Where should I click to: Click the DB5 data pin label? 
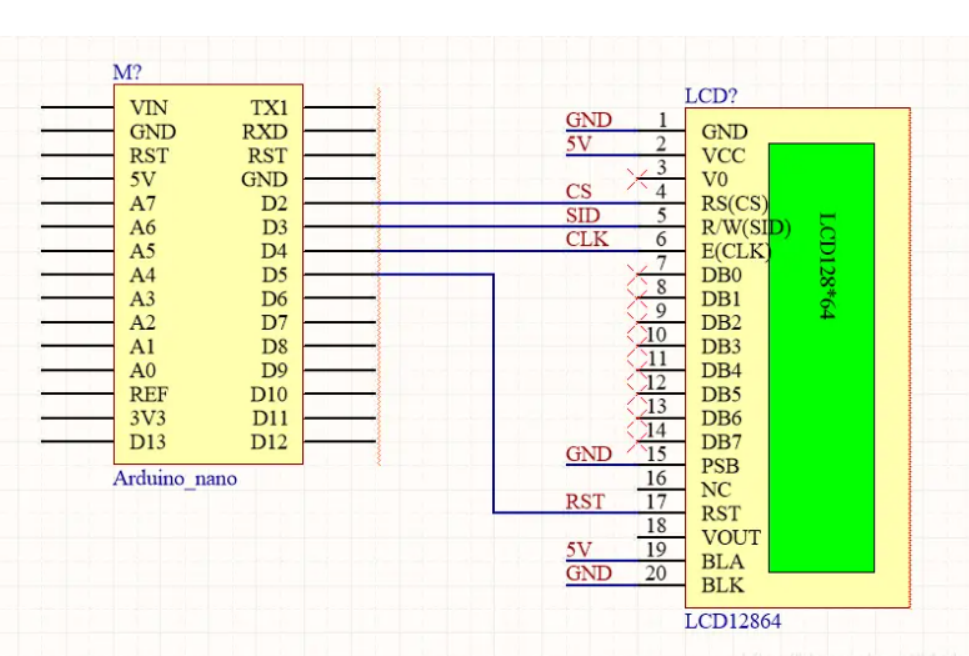tap(721, 395)
